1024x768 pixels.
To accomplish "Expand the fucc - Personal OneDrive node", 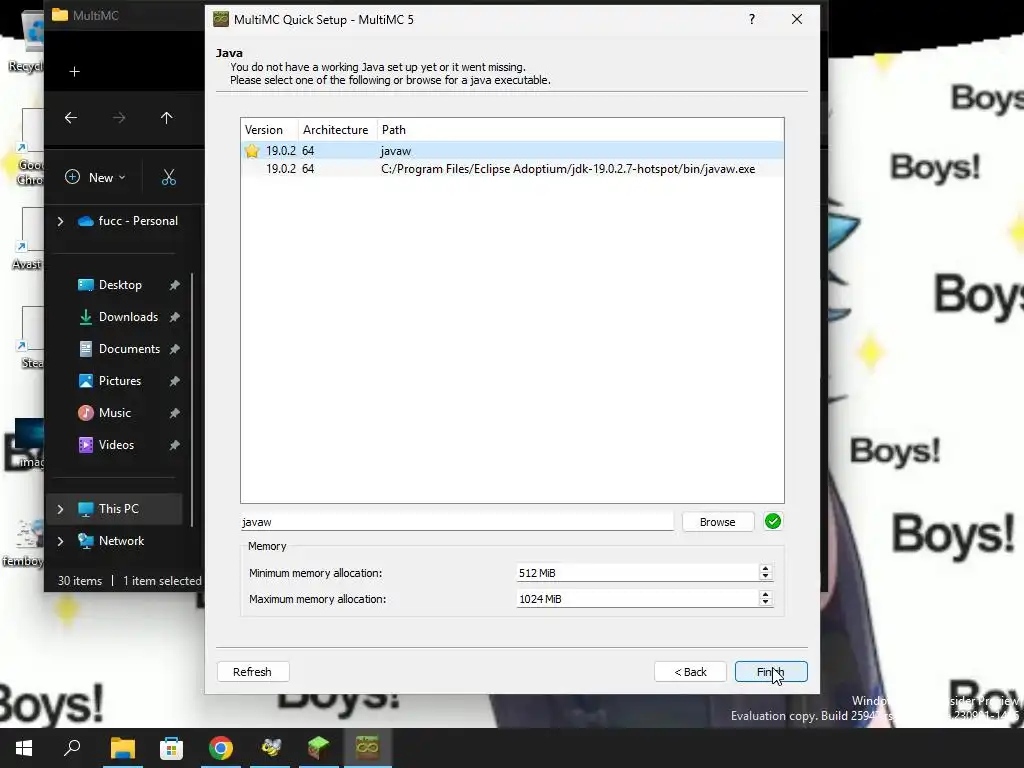I will coord(60,221).
